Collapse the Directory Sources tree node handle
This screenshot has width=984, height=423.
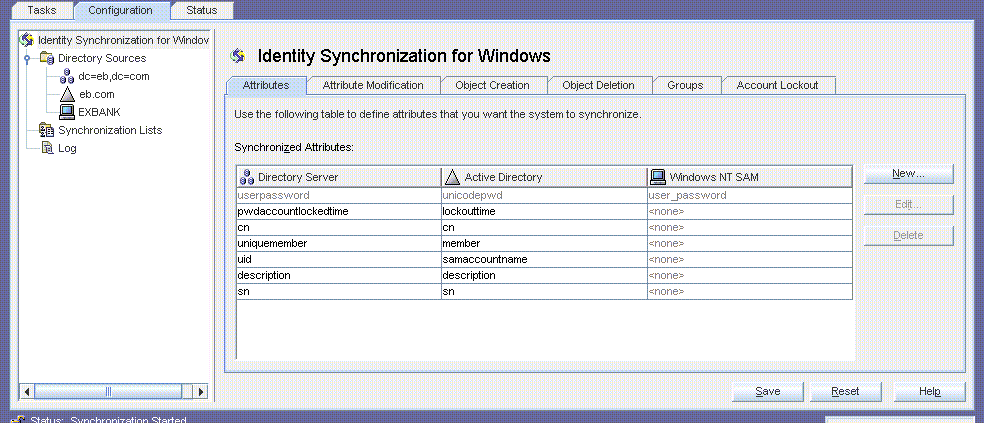(x=27, y=58)
